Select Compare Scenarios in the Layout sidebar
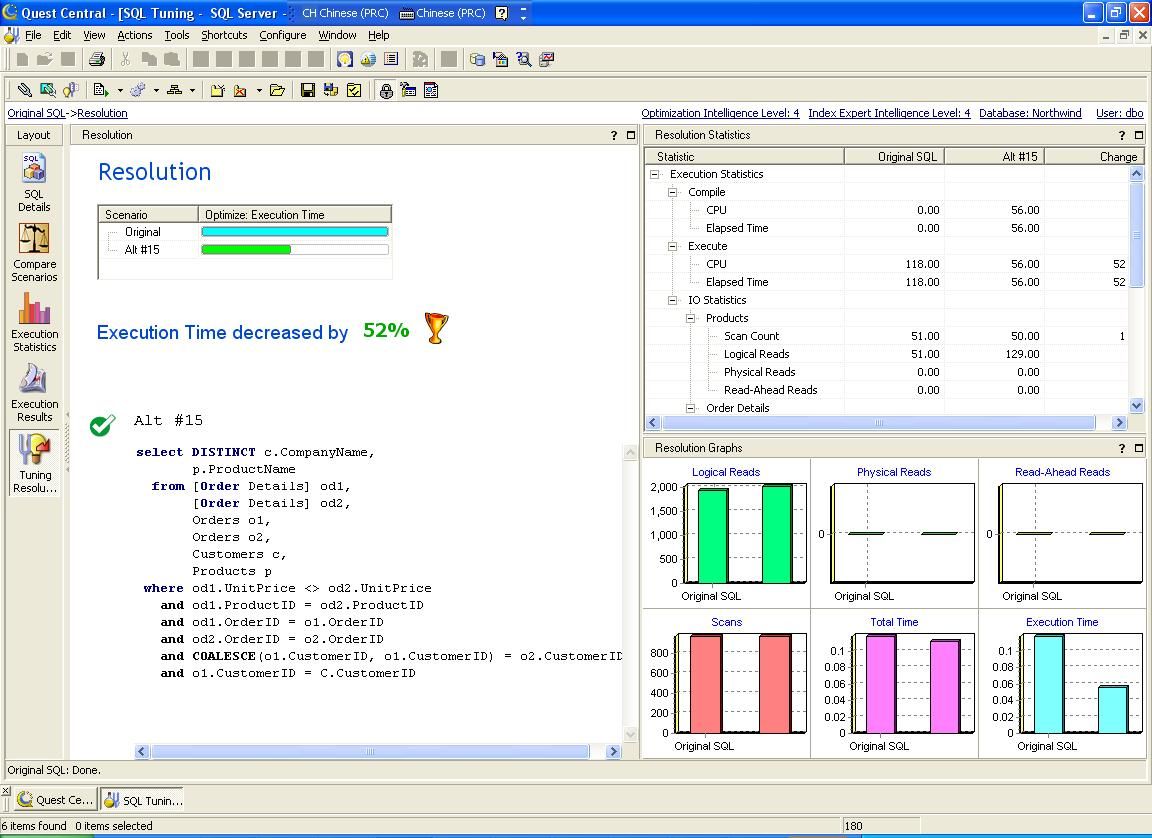The height and width of the screenshot is (838, 1152). pyautogui.click(x=34, y=250)
